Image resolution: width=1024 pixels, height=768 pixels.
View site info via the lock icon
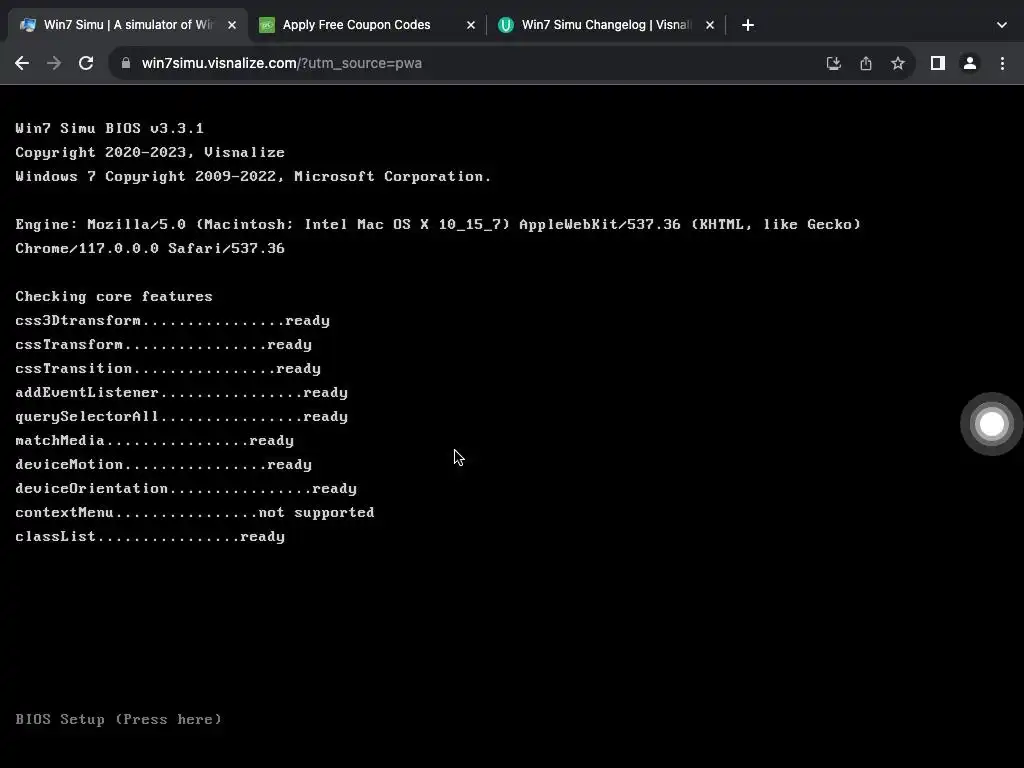[x=126, y=63]
